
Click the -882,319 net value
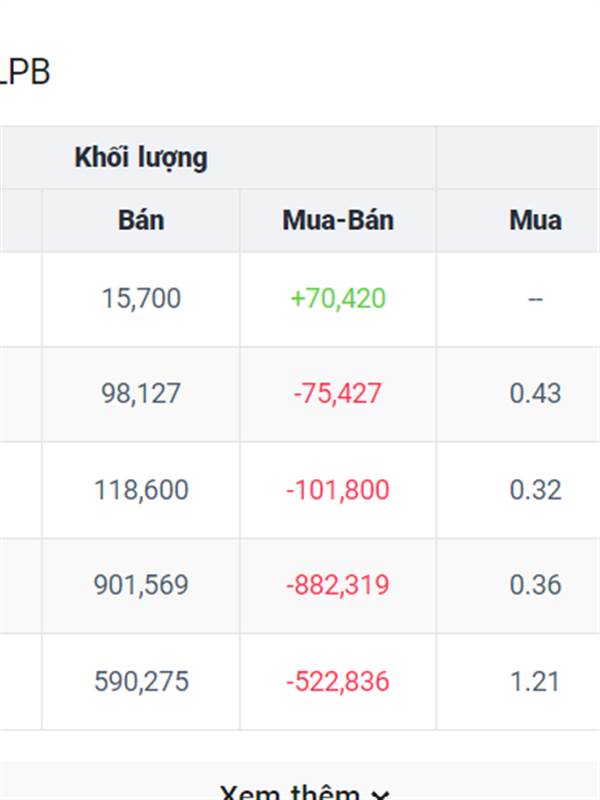click(338, 585)
